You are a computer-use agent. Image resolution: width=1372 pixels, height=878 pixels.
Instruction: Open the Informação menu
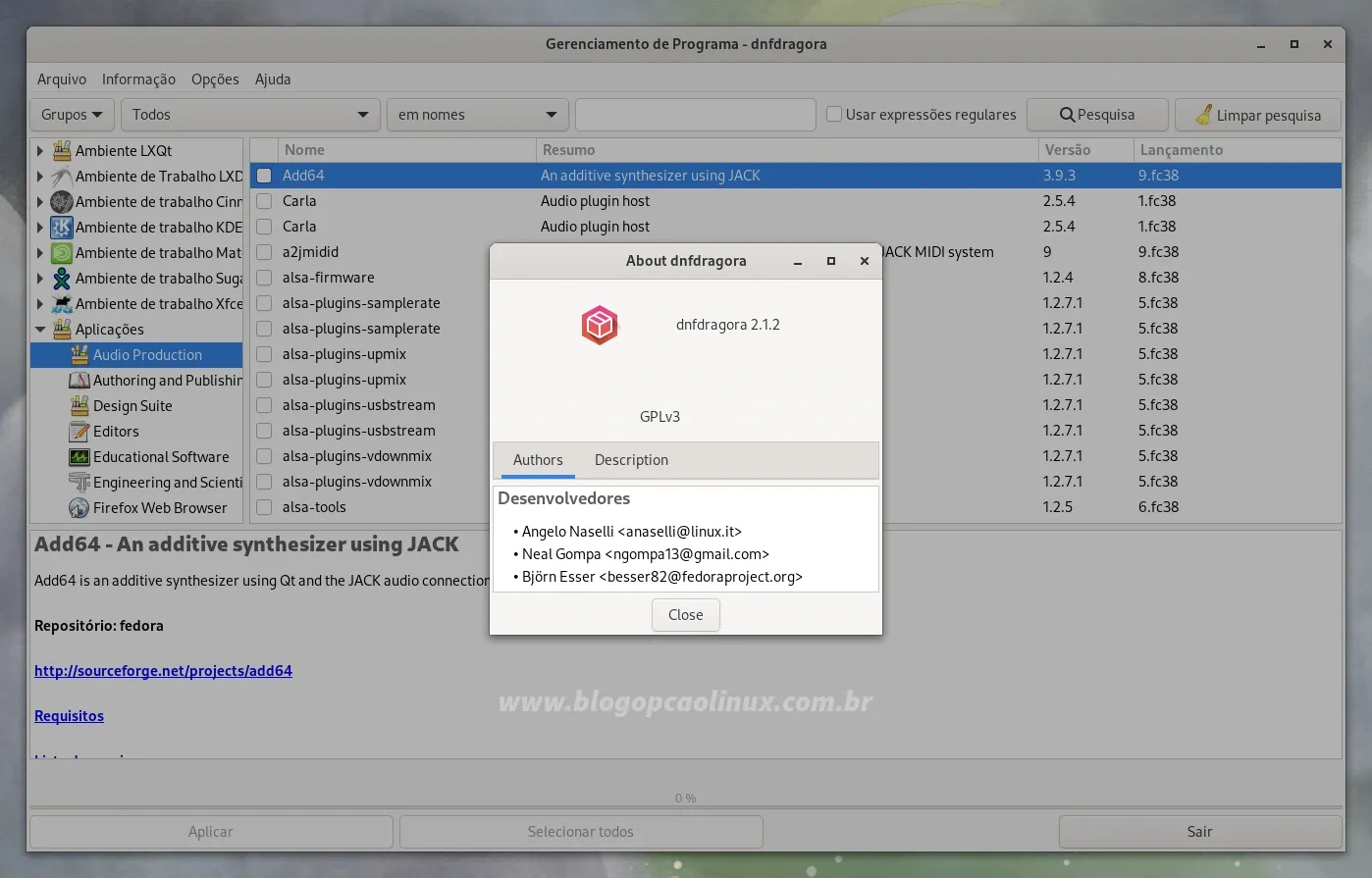click(x=138, y=79)
